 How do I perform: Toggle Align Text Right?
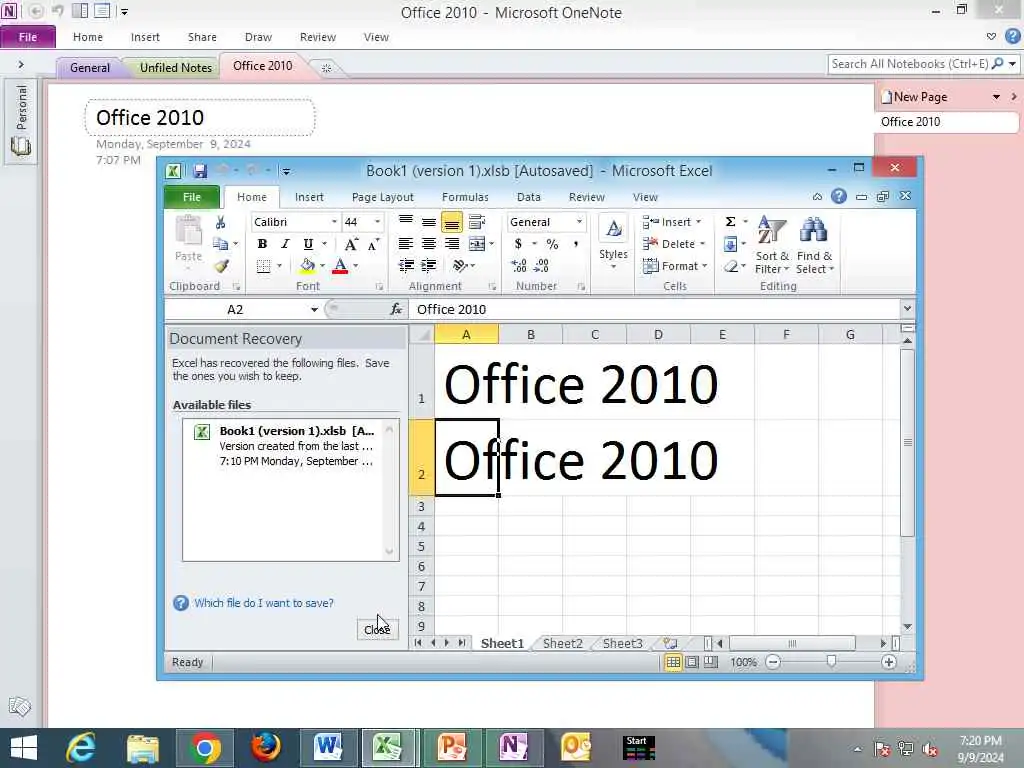tap(451, 244)
